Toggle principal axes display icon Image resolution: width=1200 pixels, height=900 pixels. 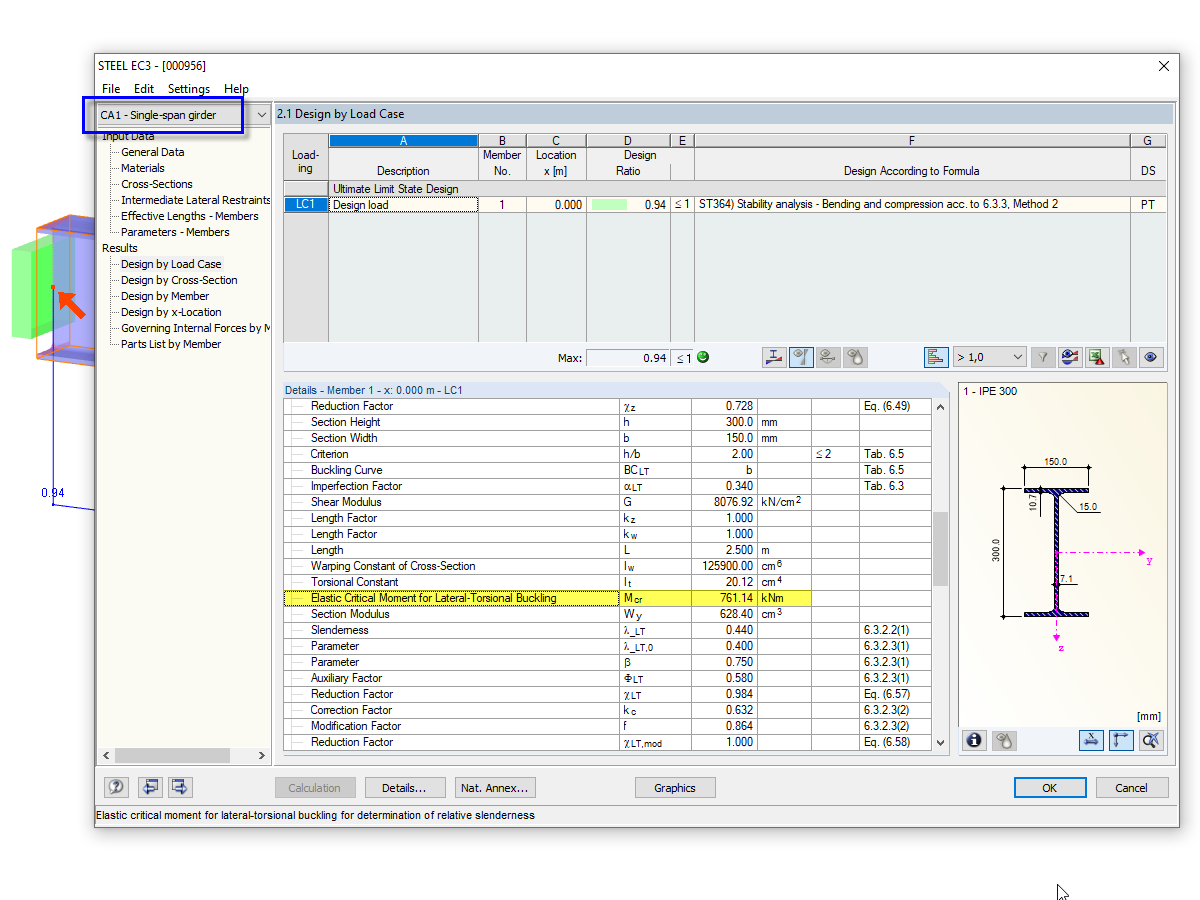pyautogui.click(x=1121, y=740)
